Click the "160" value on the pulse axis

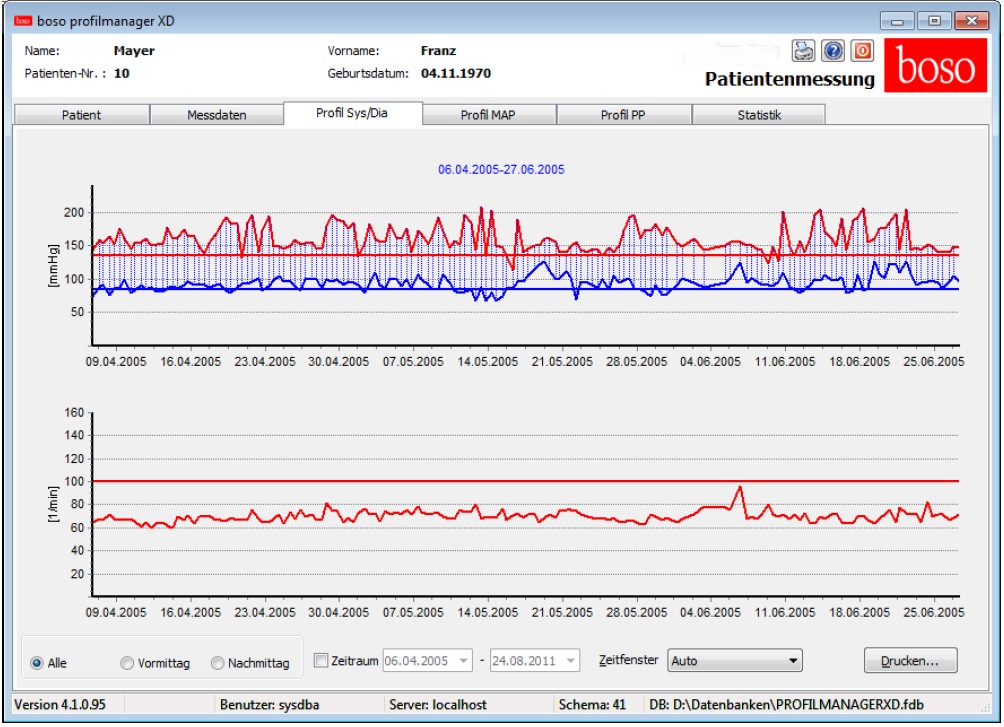tap(74, 413)
